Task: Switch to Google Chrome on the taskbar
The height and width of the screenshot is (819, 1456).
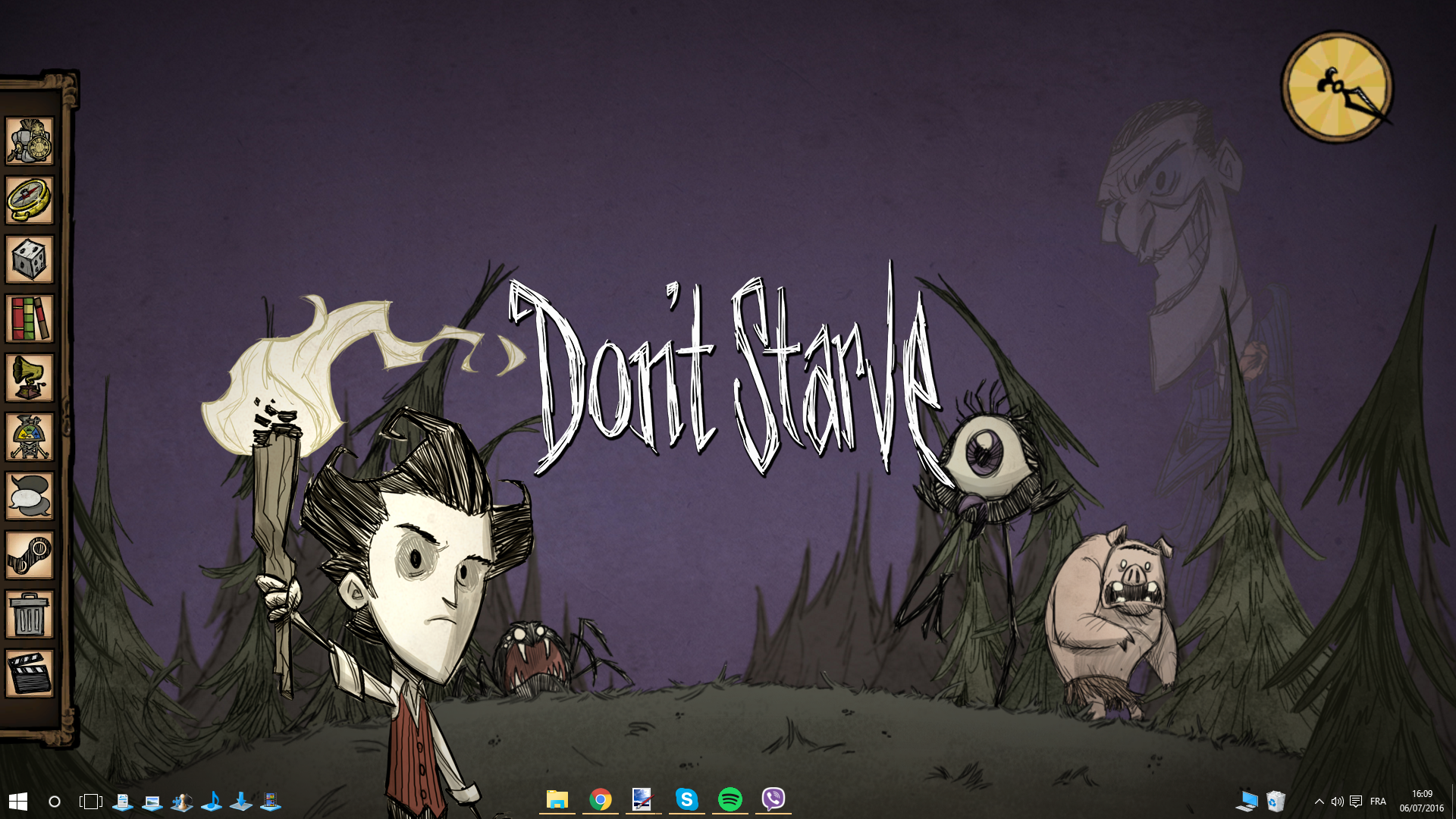Action: pyautogui.click(x=601, y=800)
